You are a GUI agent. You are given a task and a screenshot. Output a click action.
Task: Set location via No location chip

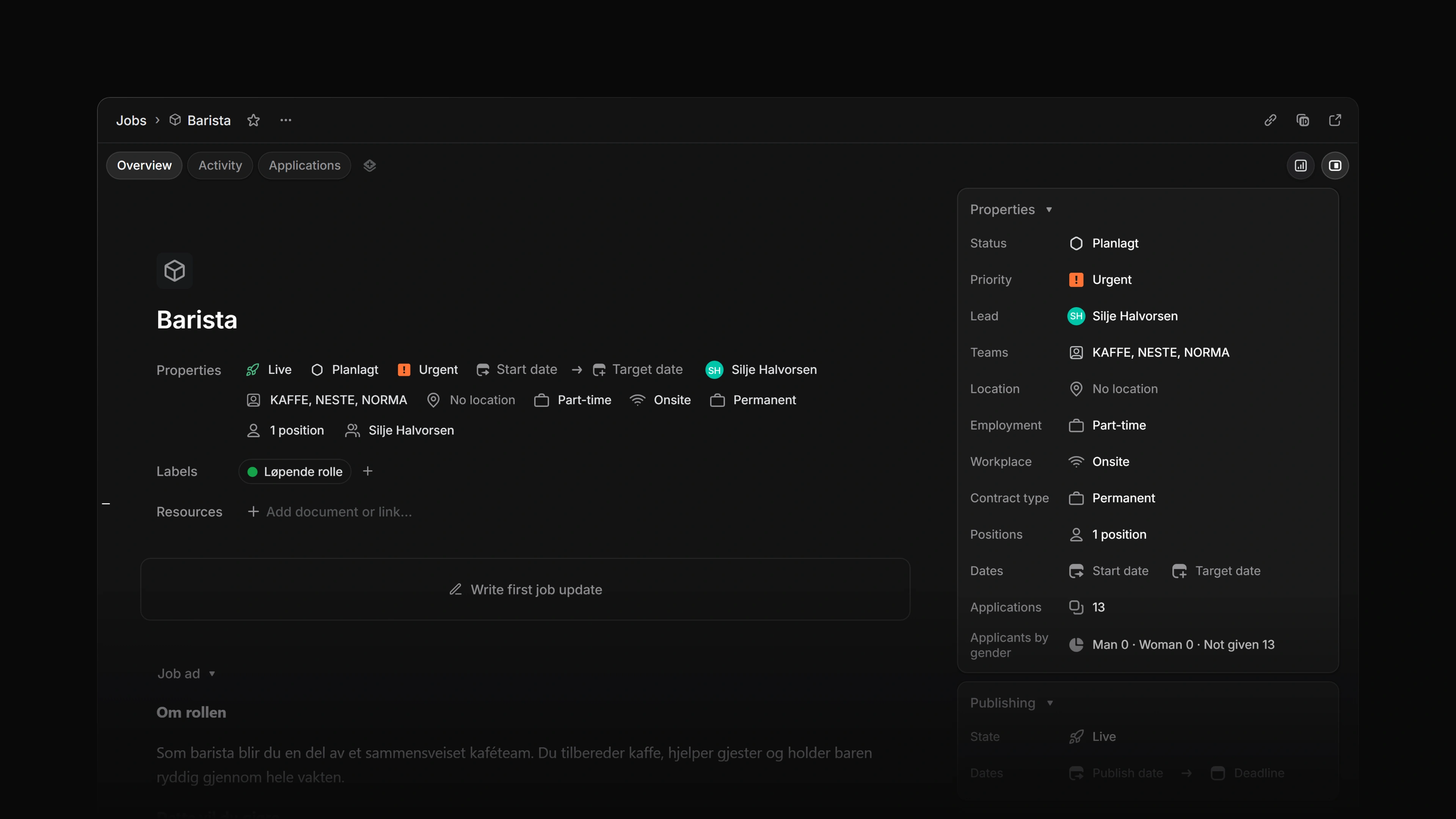471,400
